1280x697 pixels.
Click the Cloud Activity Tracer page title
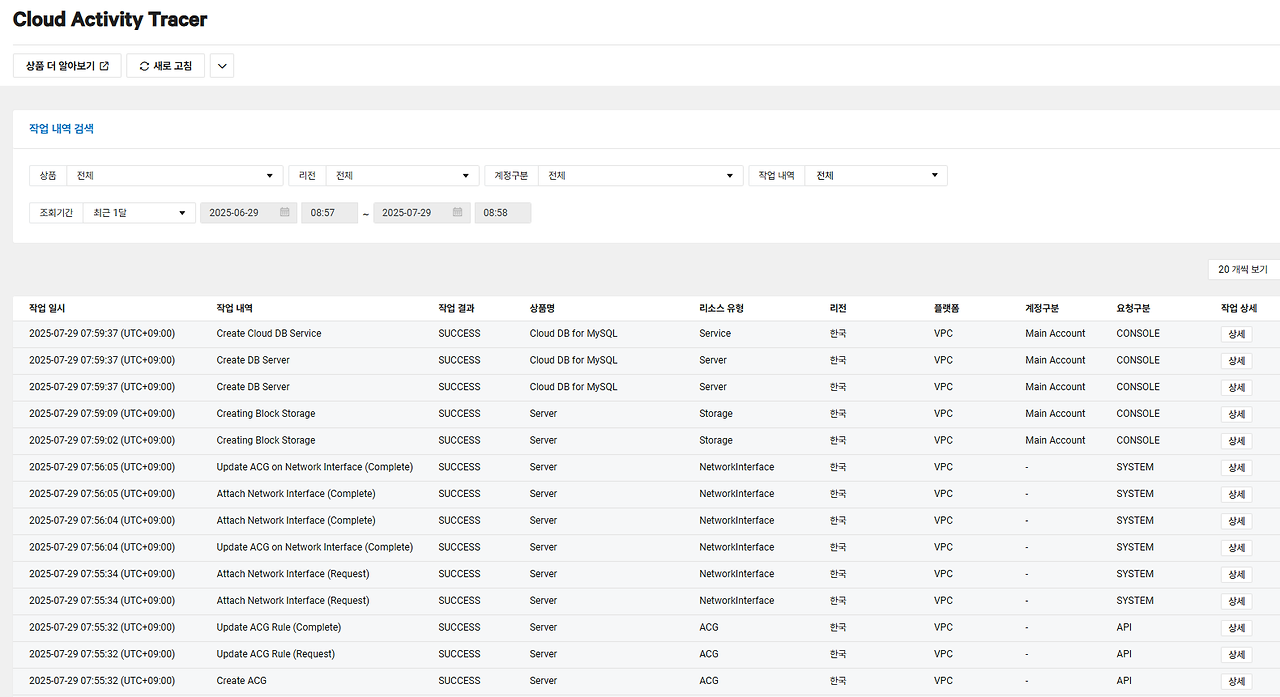tap(110, 19)
